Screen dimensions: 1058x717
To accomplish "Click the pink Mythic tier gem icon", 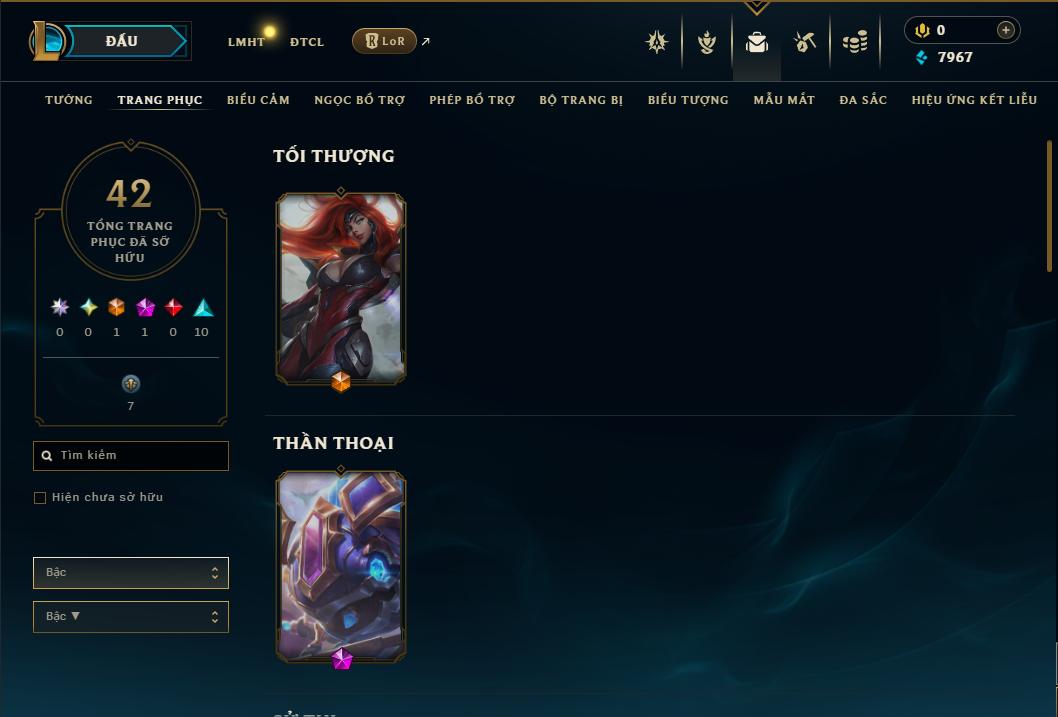I will (145, 308).
